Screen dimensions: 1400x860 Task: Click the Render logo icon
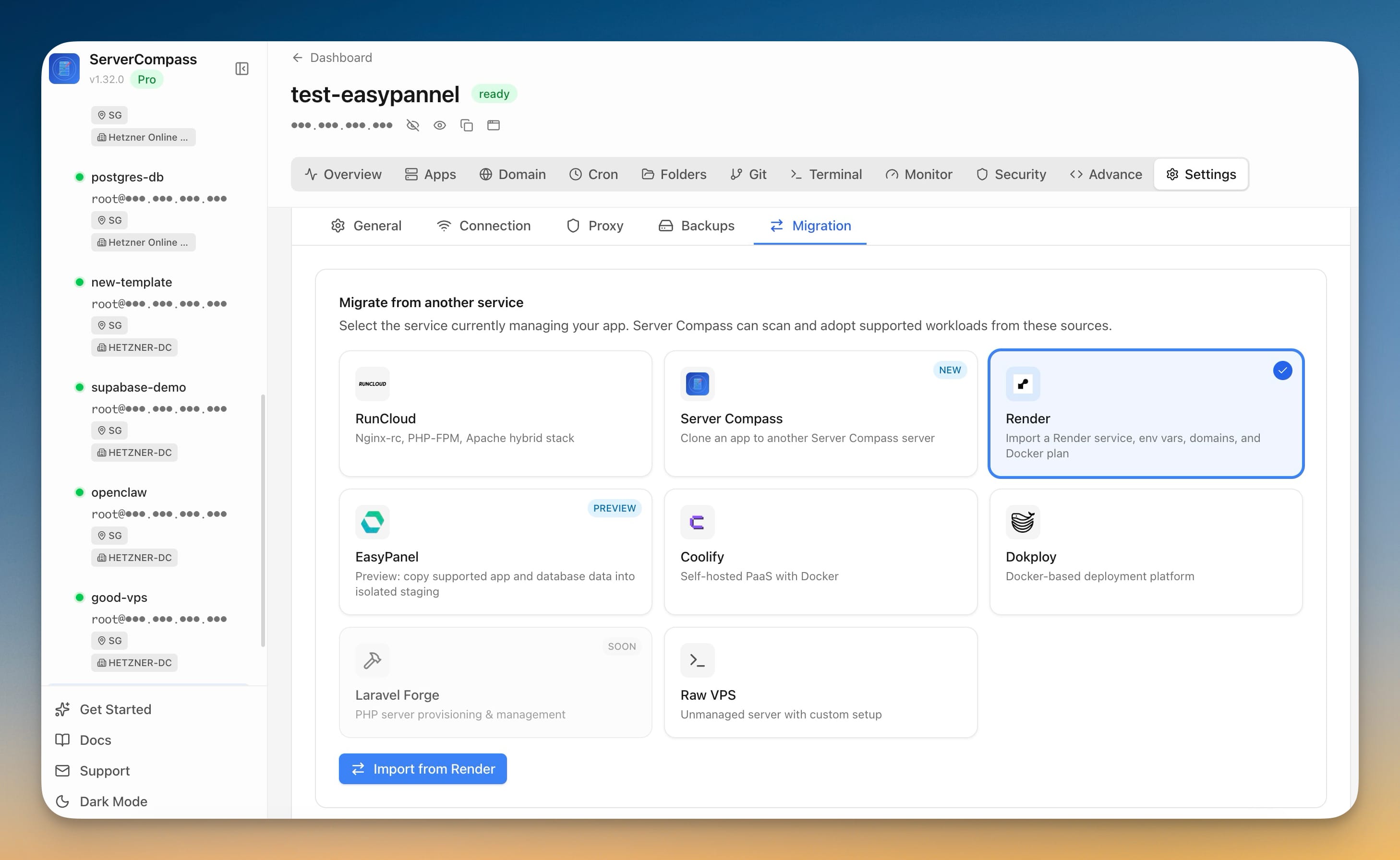point(1023,384)
